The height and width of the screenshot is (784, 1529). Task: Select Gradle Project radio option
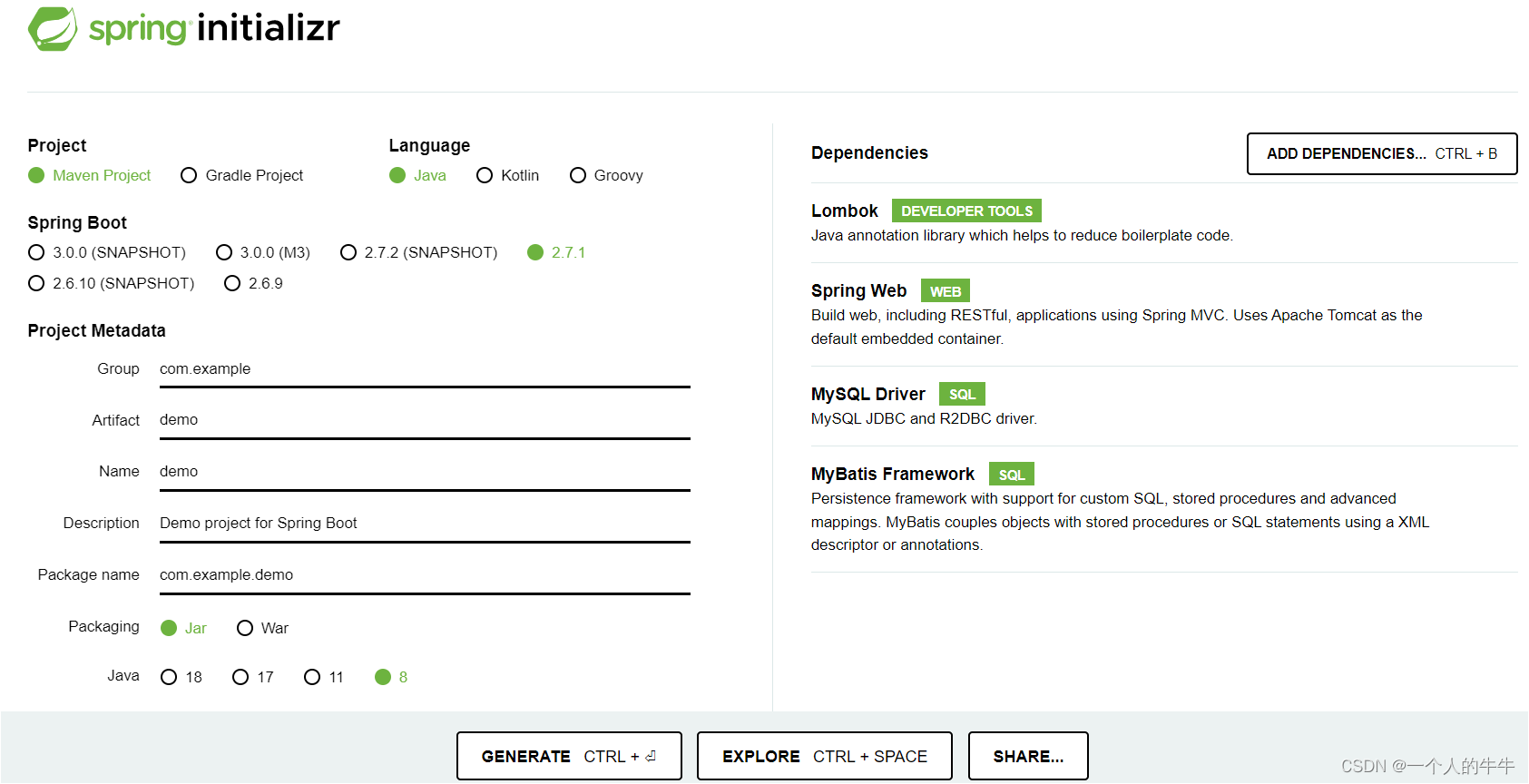[242, 175]
